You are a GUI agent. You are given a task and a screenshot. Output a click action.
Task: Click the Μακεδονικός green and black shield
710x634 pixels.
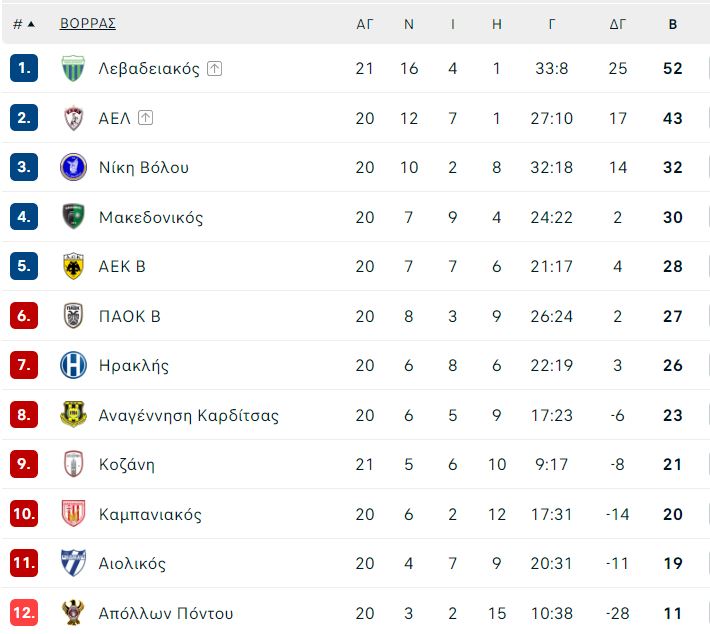click(73, 216)
